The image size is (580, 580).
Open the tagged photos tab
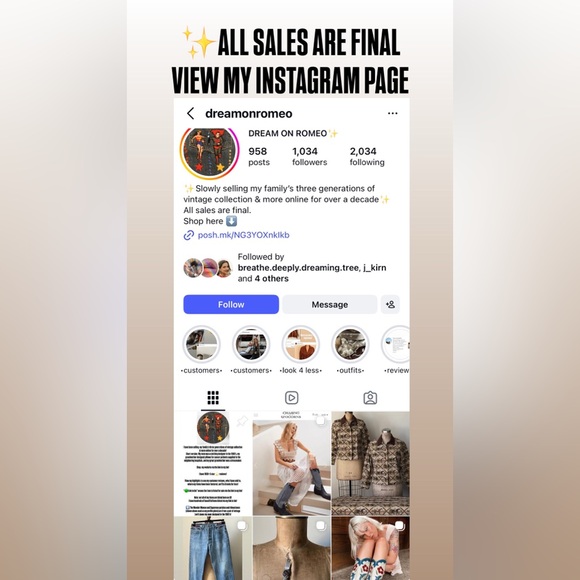pos(370,398)
